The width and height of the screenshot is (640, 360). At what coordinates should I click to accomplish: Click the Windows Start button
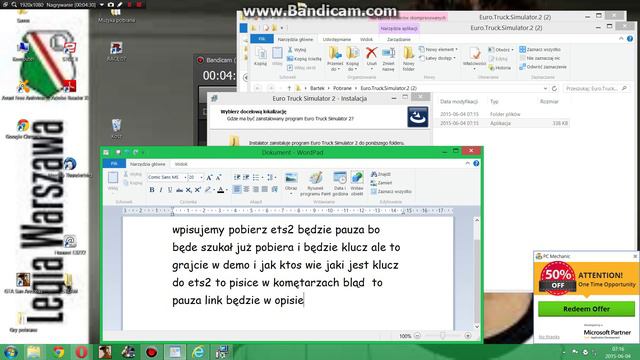coord(11,352)
